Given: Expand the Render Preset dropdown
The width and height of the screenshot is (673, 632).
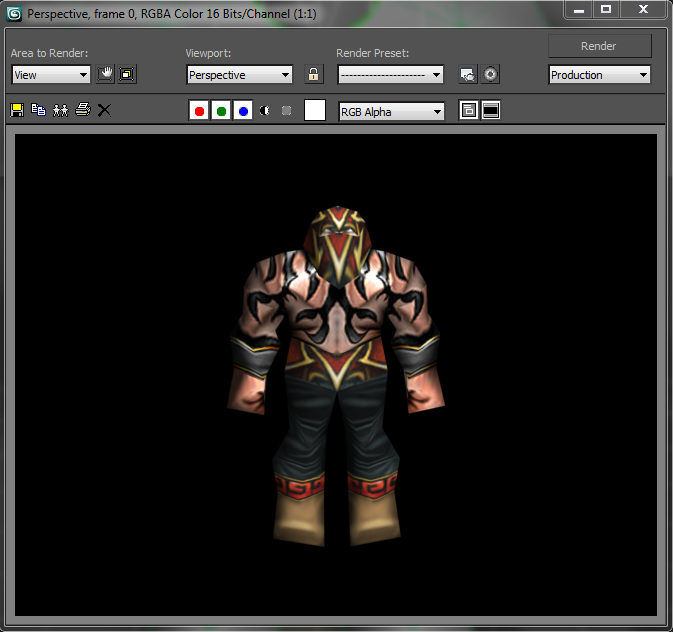Looking at the screenshot, I should pyautogui.click(x=391, y=75).
